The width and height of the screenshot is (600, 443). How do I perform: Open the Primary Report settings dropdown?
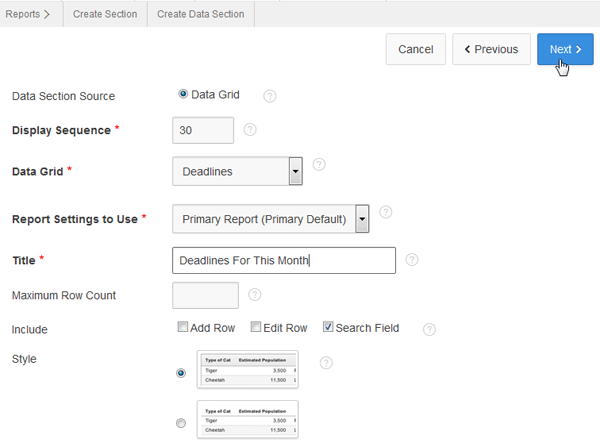pos(362,218)
